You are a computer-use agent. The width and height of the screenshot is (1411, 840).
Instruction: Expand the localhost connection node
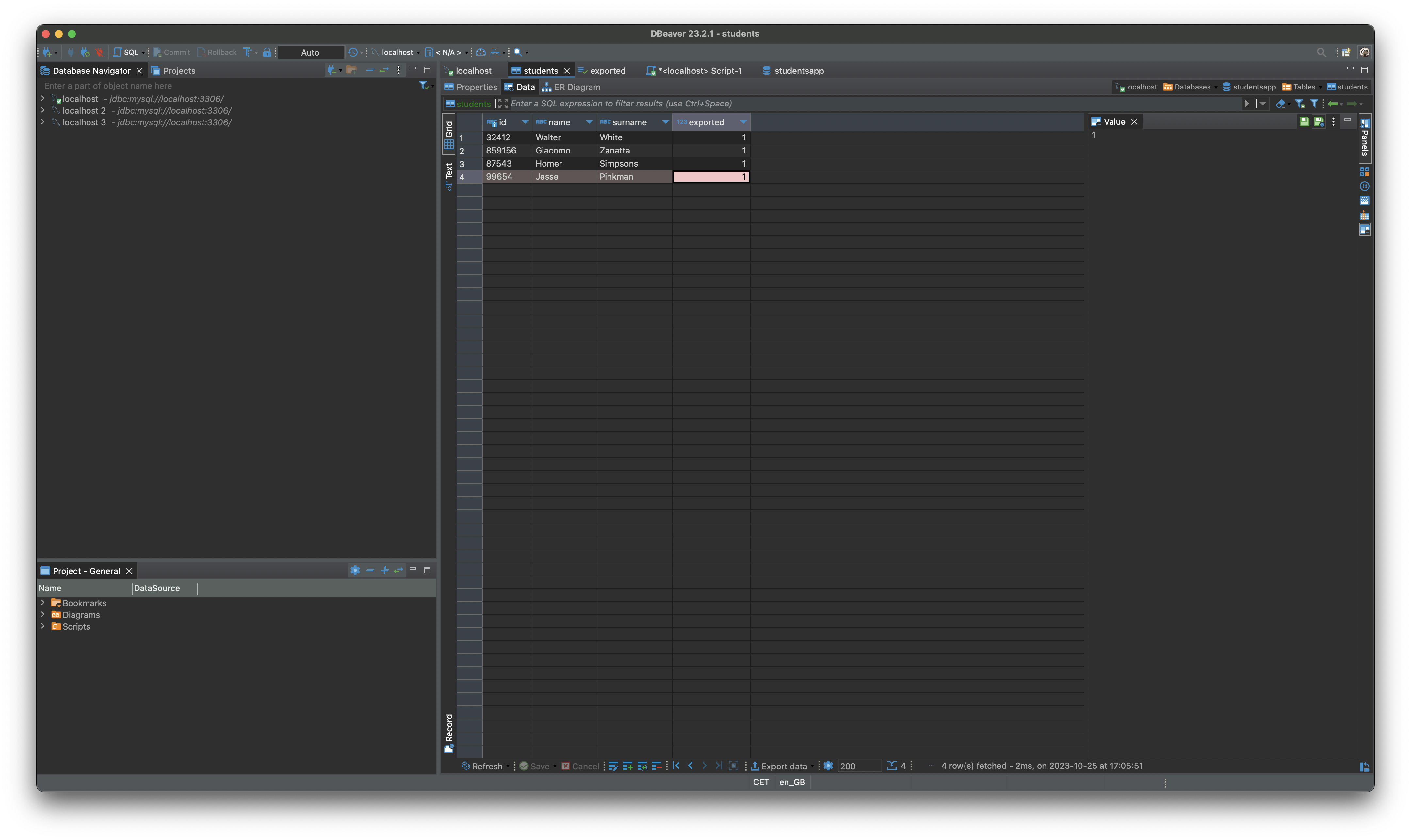click(43, 99)
